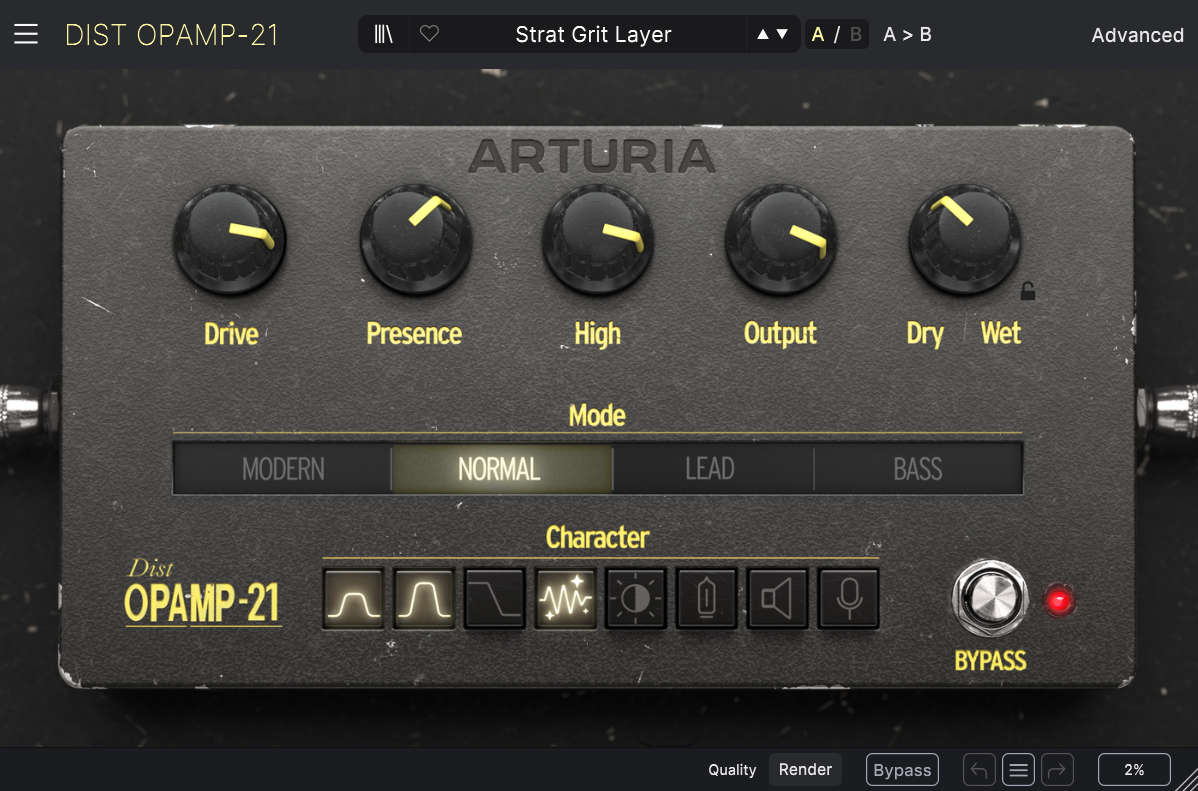Screen dimensions: 1198x791
Task: Open Strat Grit Layer preset name
Action: click(x=593, y=34)
